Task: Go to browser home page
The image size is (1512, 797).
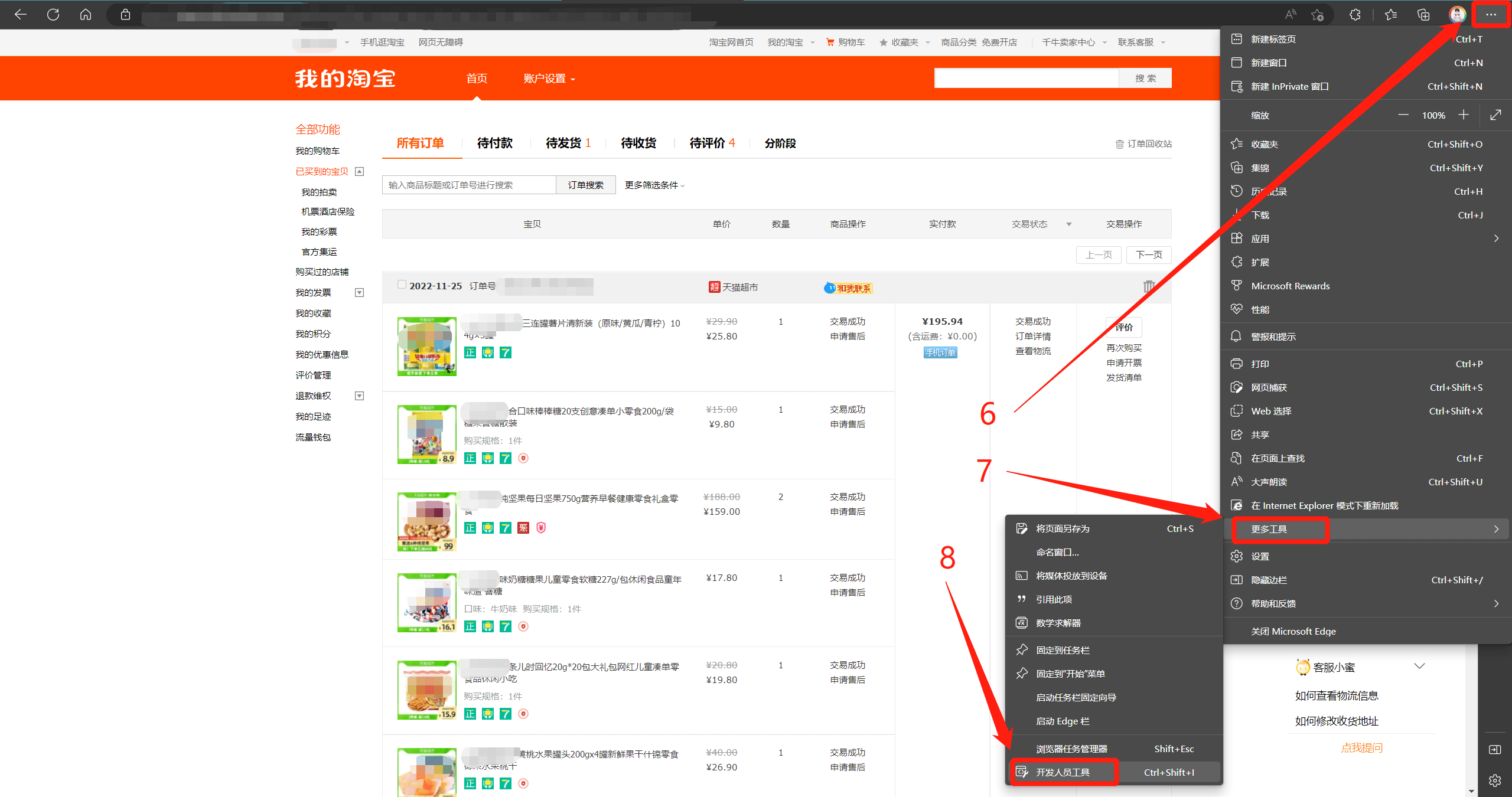Action: (86, 15)
